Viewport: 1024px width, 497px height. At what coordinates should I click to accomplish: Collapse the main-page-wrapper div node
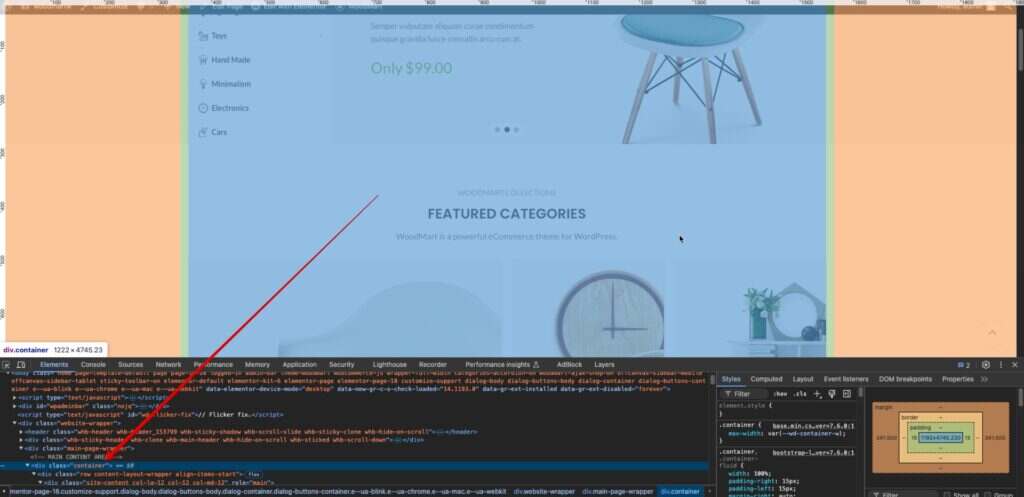coord(21,449)
